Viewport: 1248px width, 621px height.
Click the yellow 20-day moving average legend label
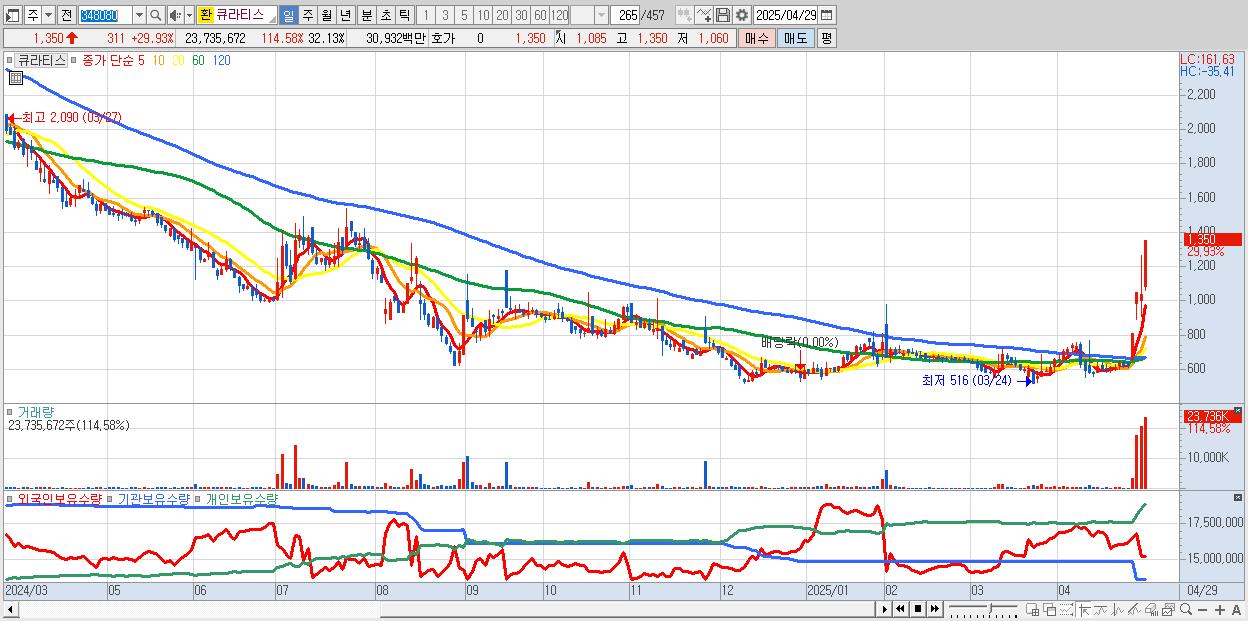click(178, 60)
